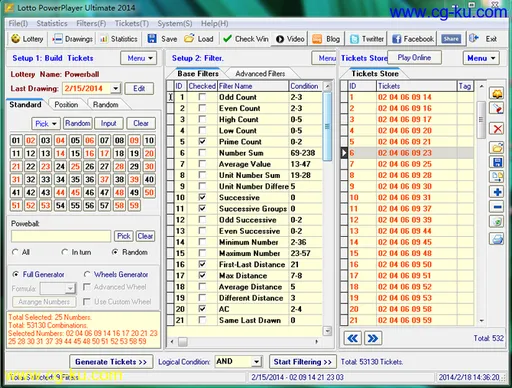Click the Tickets Store vertical scrollbar thumb

coord(481,120)
